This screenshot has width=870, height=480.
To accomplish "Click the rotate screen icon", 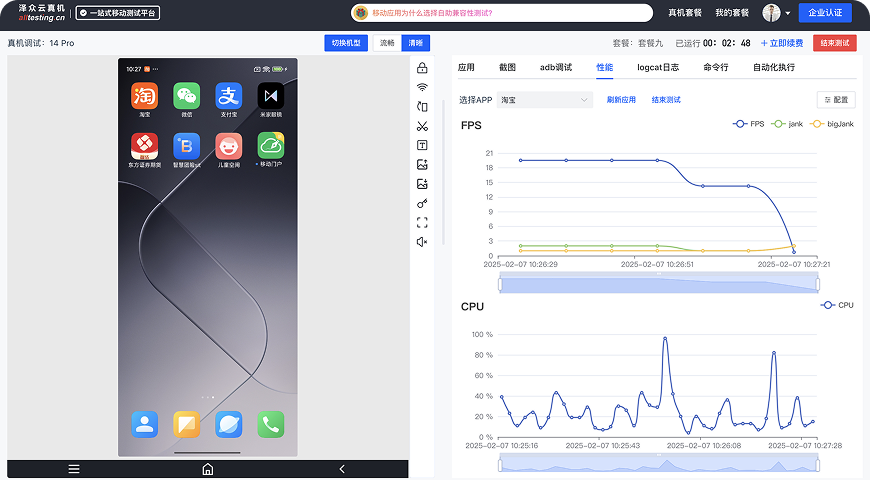I will coord(422,107).
